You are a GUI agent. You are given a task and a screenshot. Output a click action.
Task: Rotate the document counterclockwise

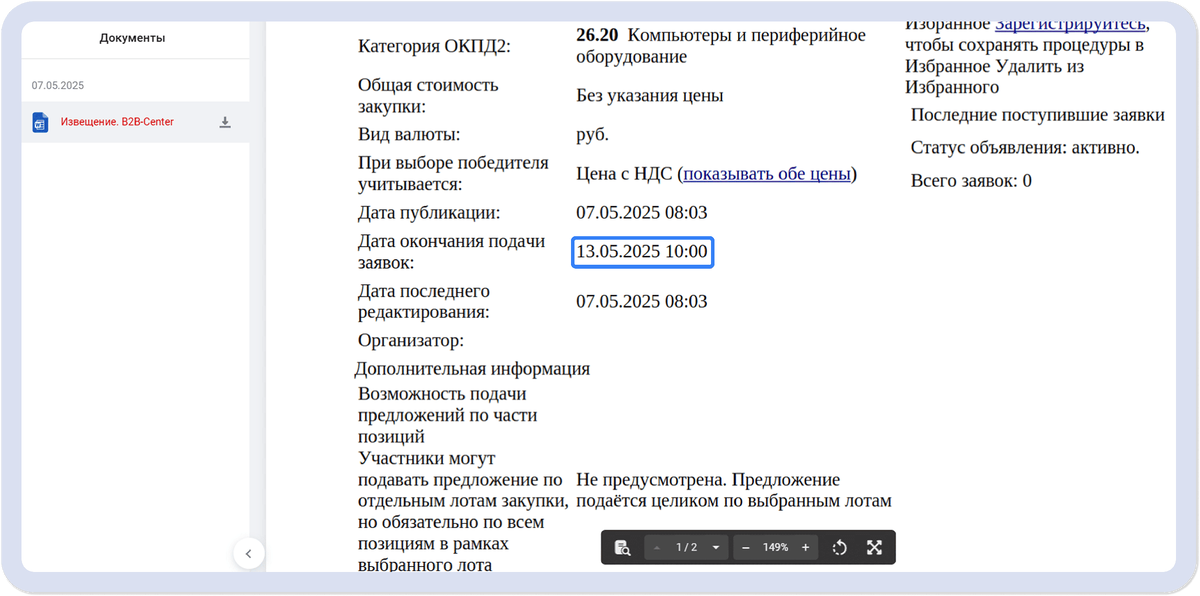pos(840,547)
